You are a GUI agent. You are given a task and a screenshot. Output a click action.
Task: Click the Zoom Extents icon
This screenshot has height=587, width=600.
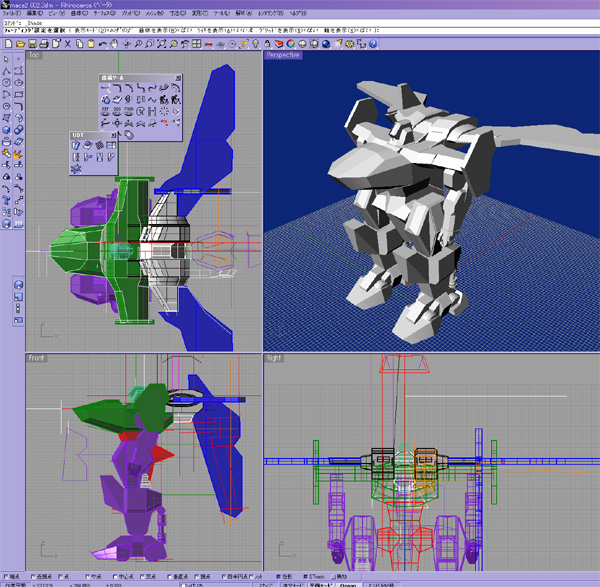tap(161, 44)
